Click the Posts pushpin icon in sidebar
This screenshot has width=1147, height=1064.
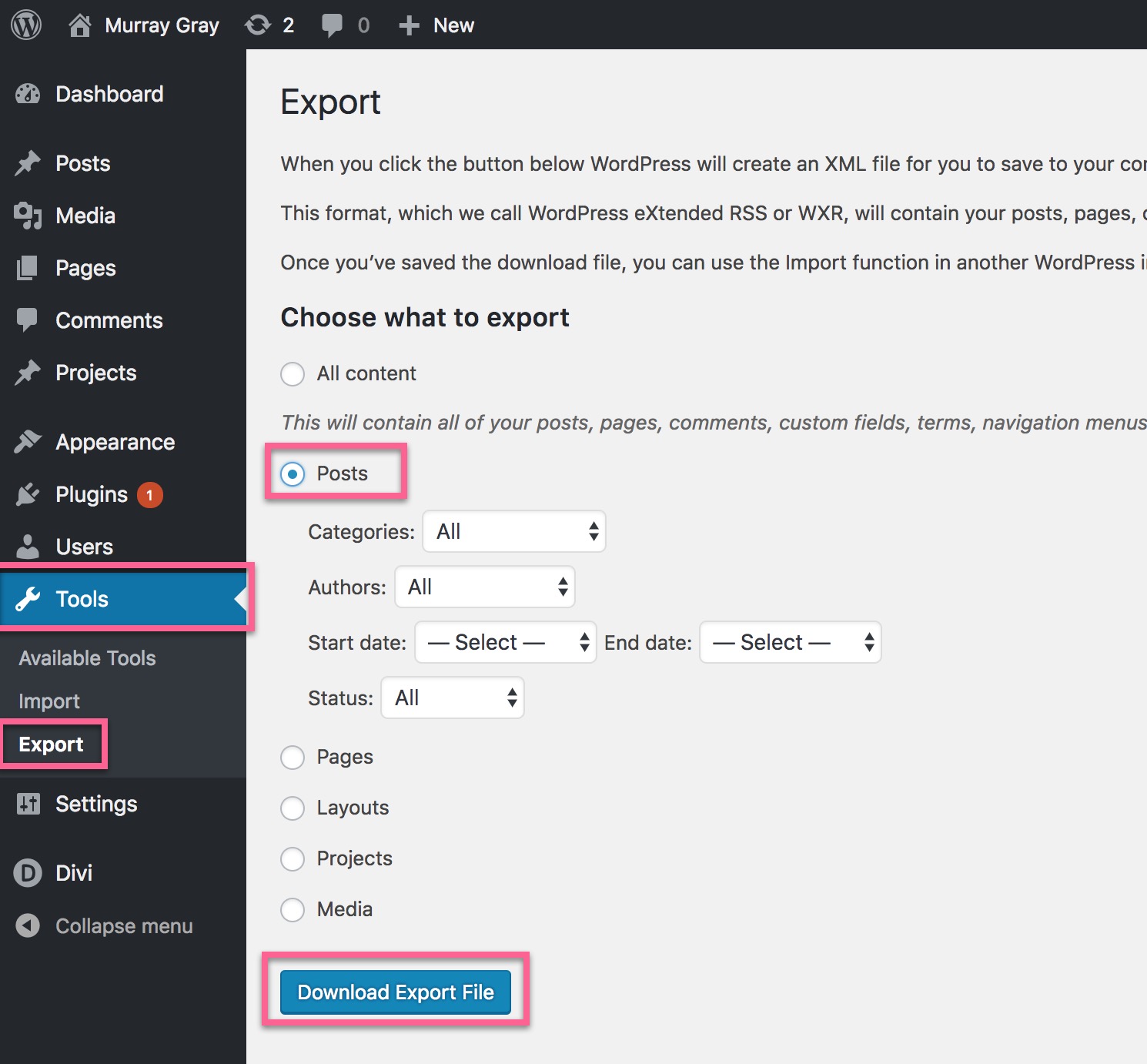28,163
